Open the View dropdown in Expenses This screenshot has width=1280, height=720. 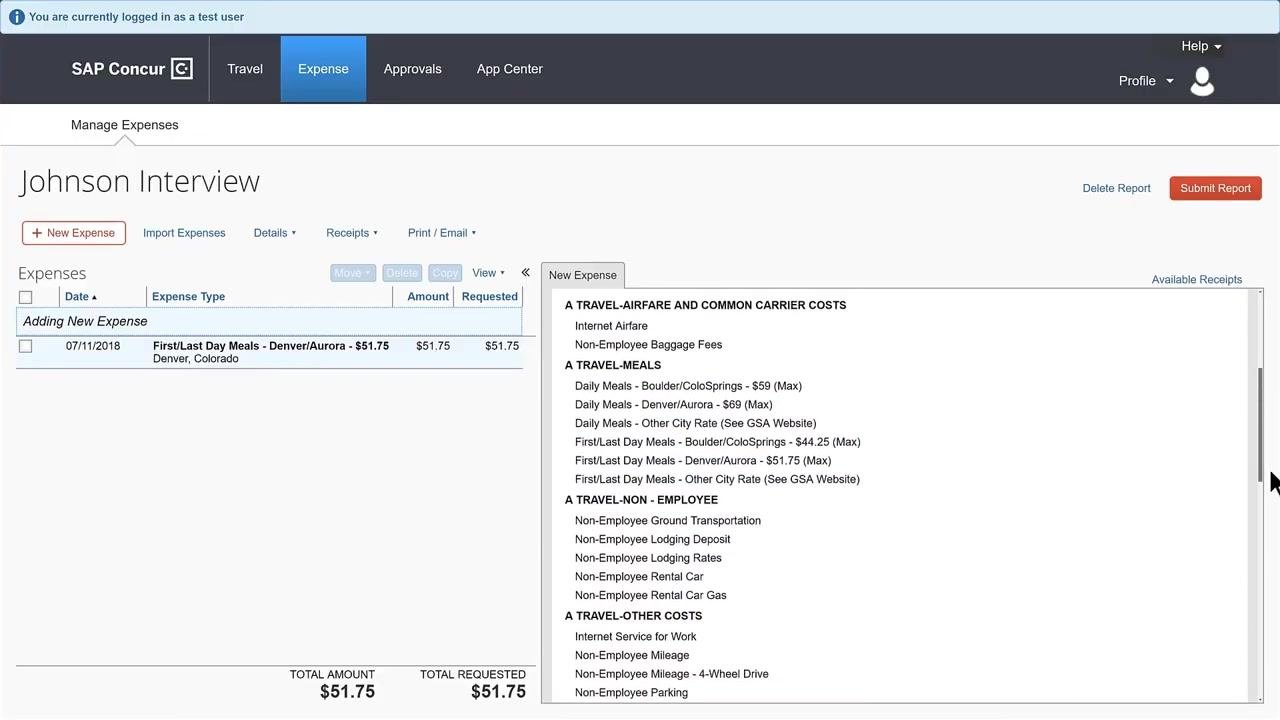pos(488,273)
